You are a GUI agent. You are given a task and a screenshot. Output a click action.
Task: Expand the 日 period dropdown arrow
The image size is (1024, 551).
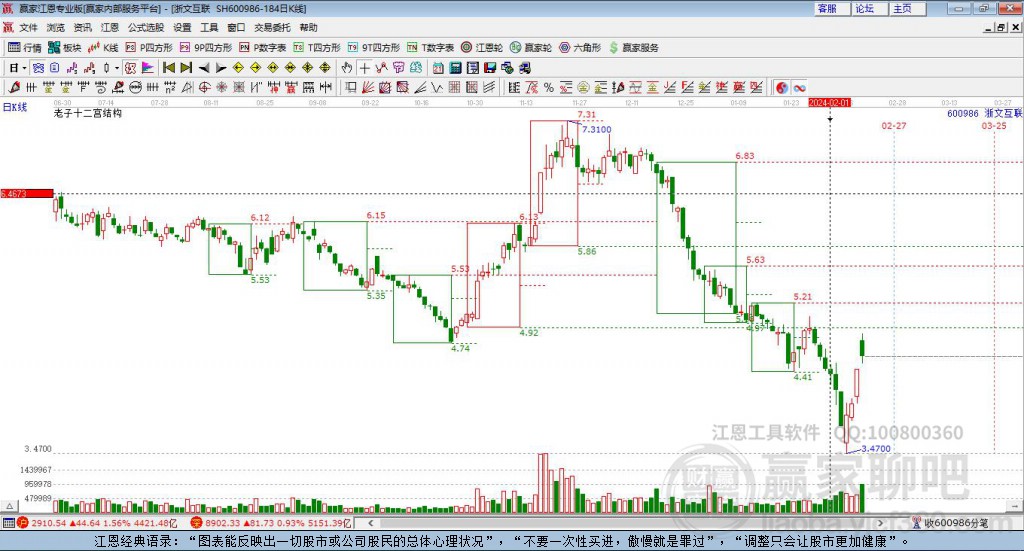click(x=24, y=68)
